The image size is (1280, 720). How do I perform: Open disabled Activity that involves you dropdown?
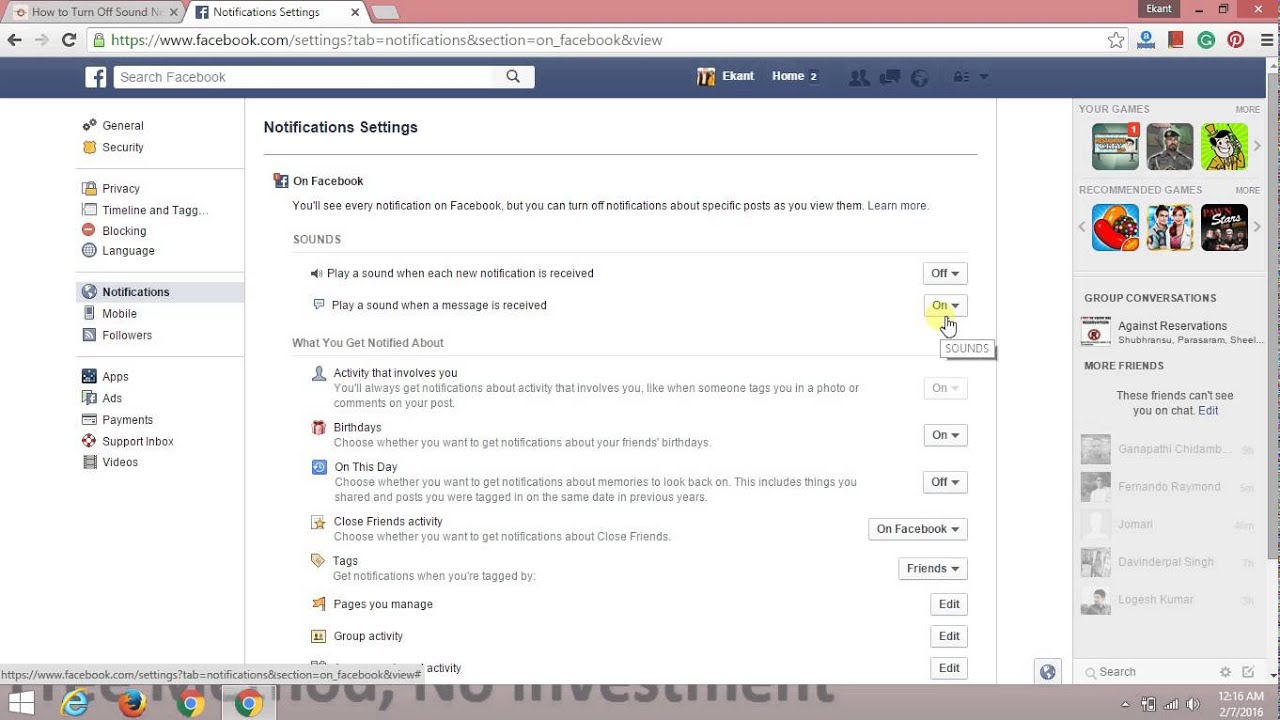945,388
